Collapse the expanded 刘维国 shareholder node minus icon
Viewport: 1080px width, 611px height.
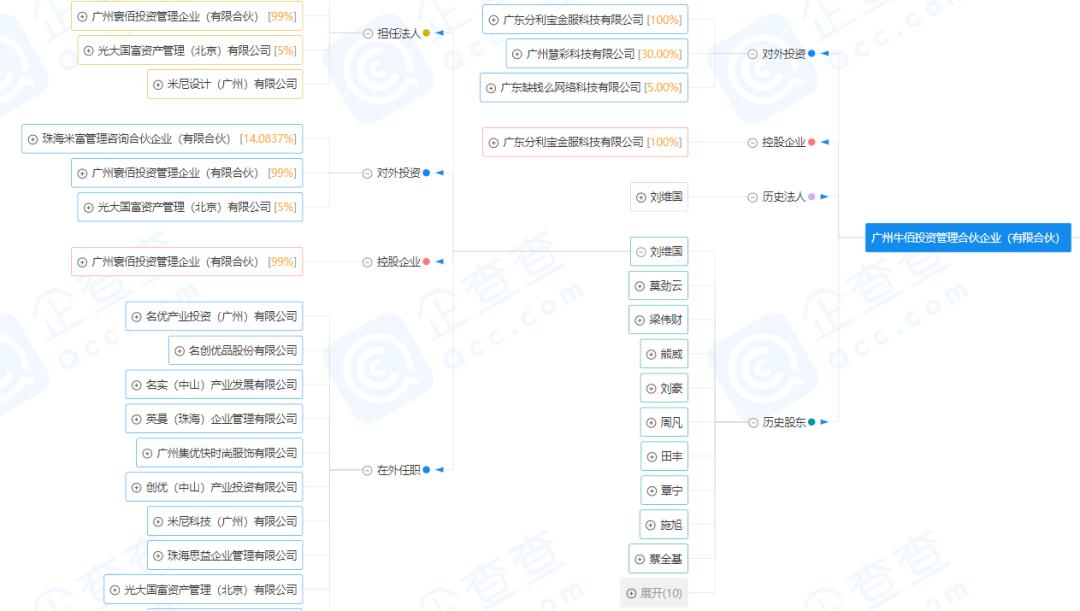click(x=641, y=252)
